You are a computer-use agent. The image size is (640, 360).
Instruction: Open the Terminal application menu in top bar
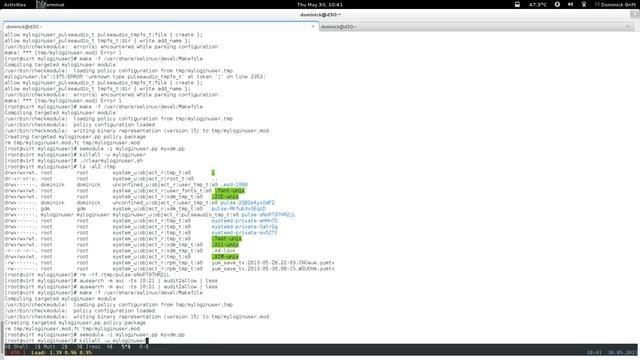(51, 4)
